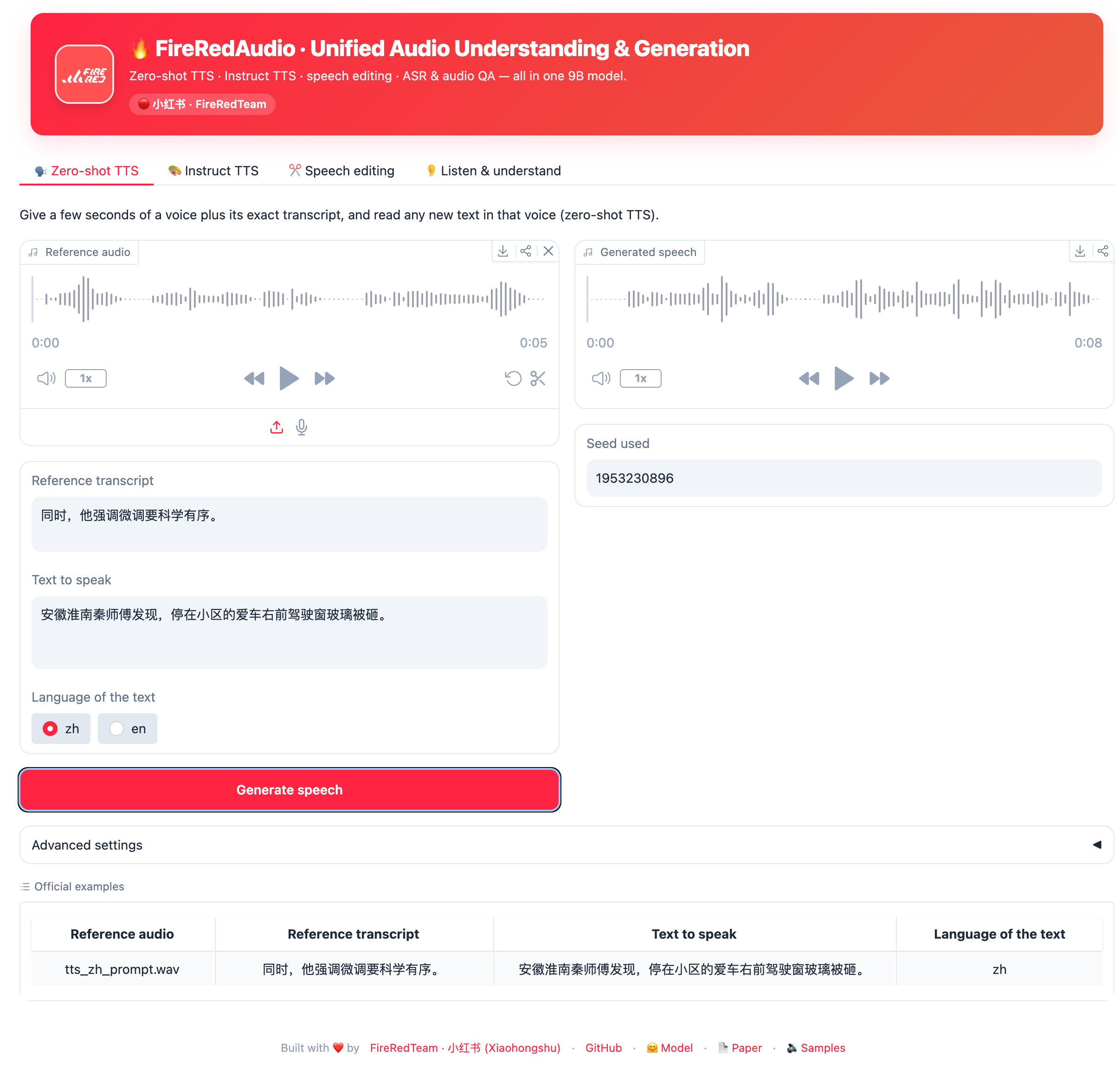Change generated speech 1x playback speed
This screenshot has width=1120, height=1075.
click(x=641, y=378)
